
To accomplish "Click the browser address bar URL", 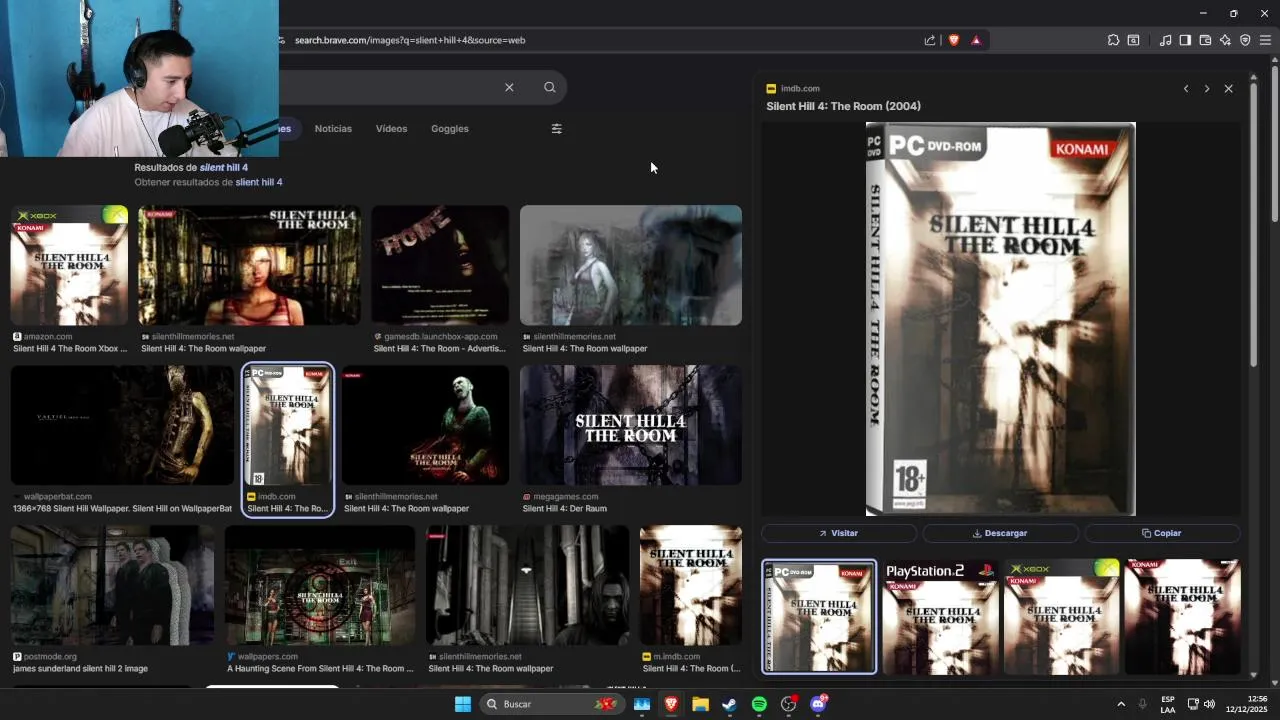I will click(x=410, y=40).
